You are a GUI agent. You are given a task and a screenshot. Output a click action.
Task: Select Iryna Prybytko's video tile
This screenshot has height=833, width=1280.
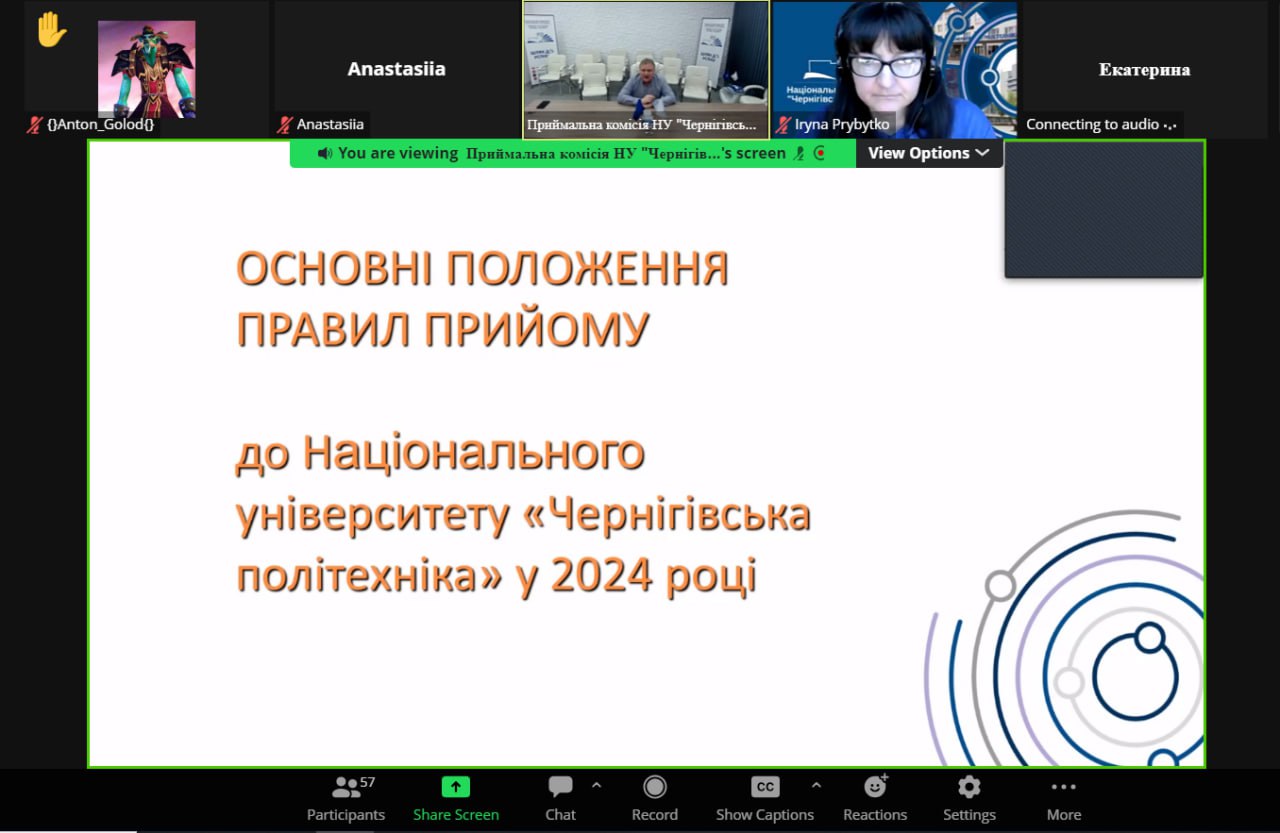(895, 69)
